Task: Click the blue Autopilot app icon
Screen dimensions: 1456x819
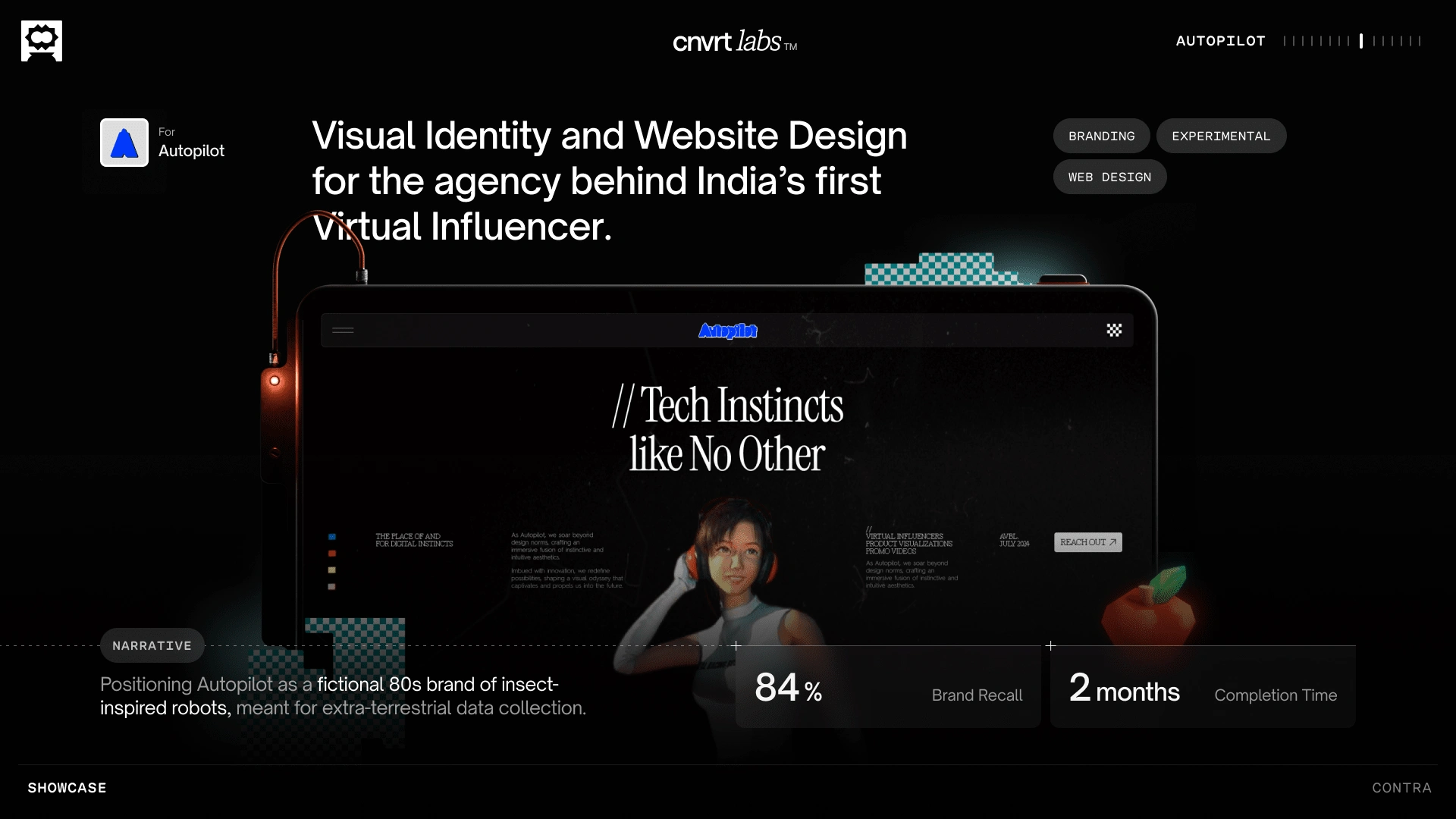Action: pos(124,143)
